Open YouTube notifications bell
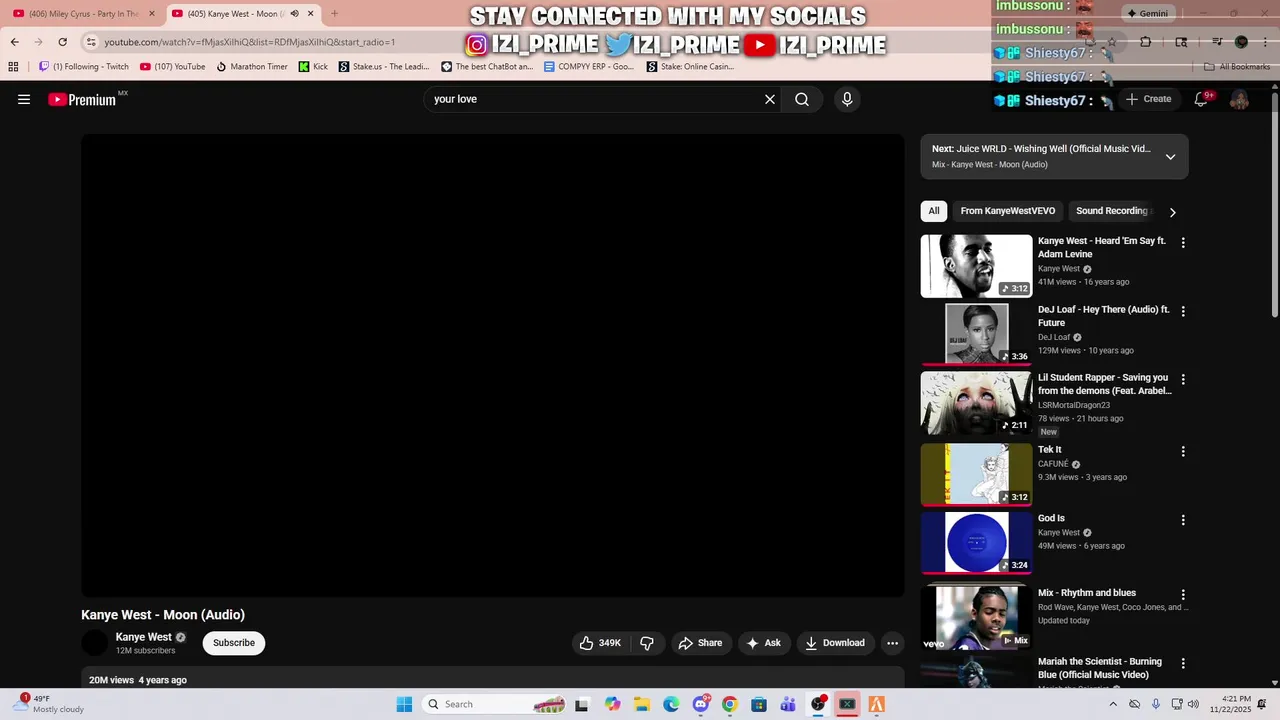The height and width of the screenshot is (720, 1280). (x=1201, y=99)
